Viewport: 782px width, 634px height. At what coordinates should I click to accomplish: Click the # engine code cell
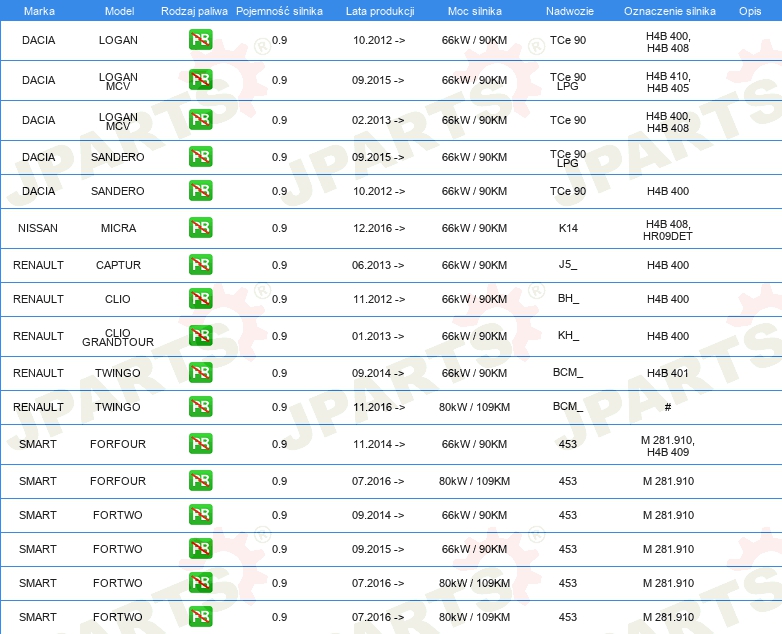668,407
